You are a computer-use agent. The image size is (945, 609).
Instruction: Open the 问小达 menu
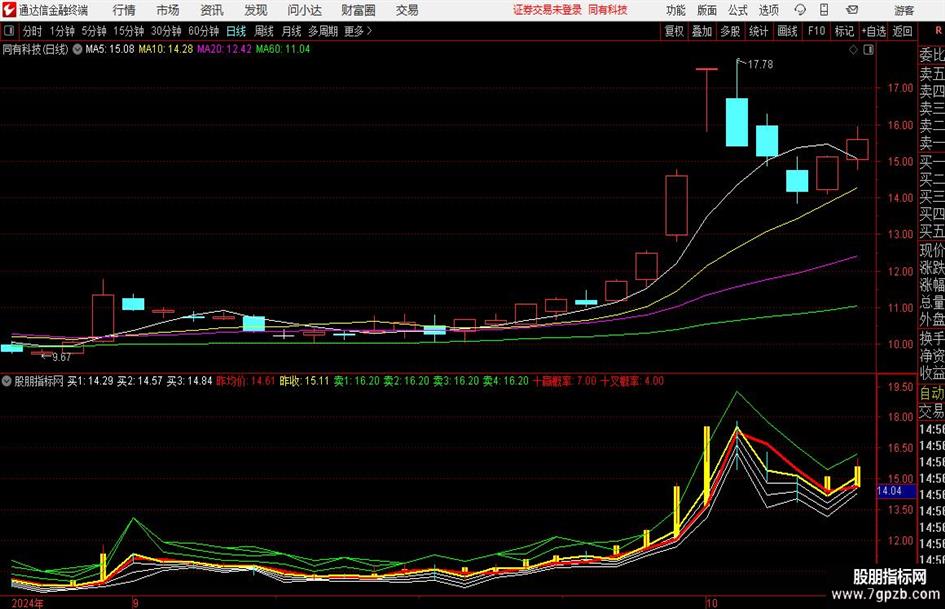[304, 10]
